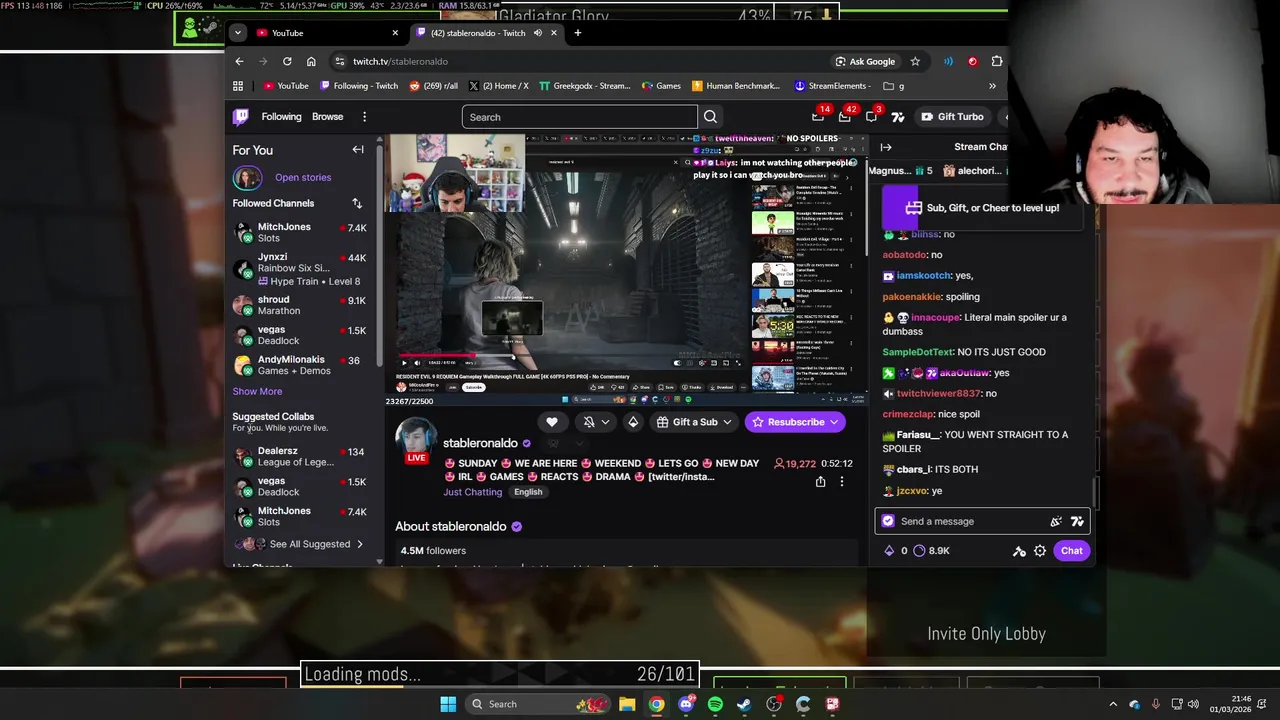Click the Chrome home button
Image resolution: width=1280 pixels, height=720 pixels.
(311, 61)
